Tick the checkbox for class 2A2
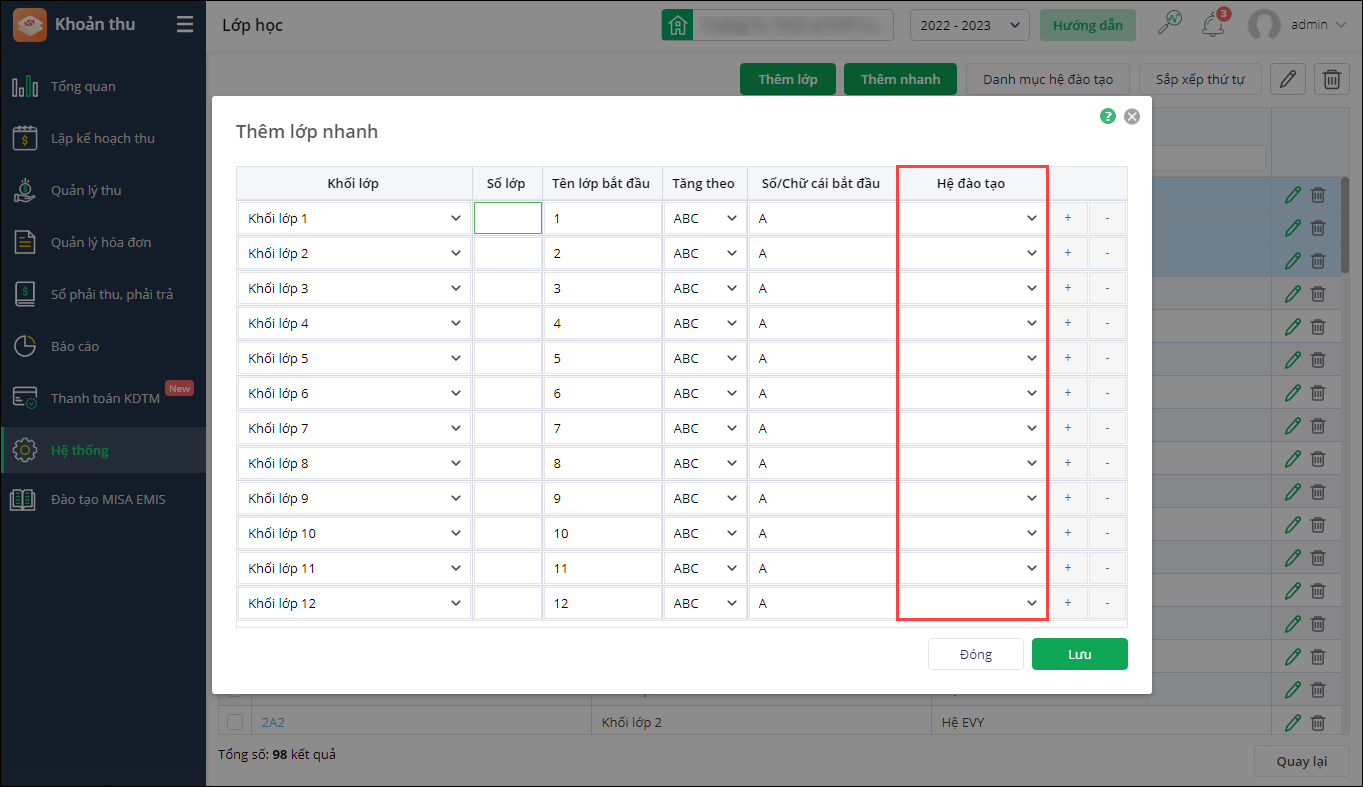Screen dimensions: 1363x787 tap(235, 722)
